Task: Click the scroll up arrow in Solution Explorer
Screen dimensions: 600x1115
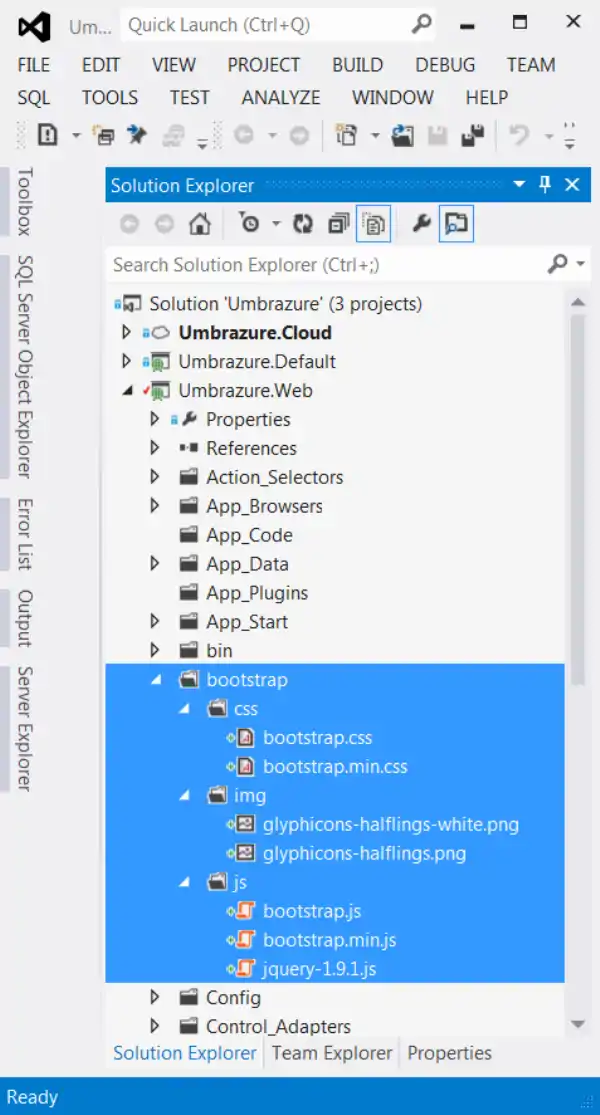Action: pyautogui.click(x=578, y=303)
